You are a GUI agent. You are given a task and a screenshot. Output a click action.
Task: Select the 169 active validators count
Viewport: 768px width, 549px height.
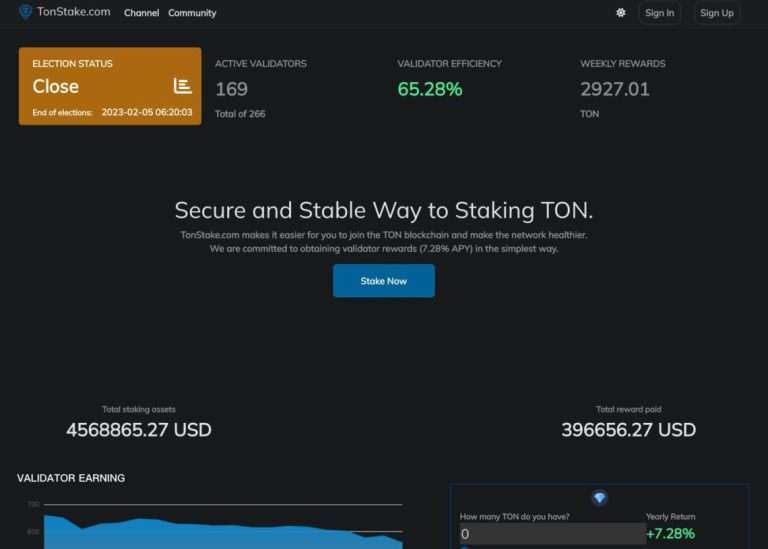click(232, 89)
